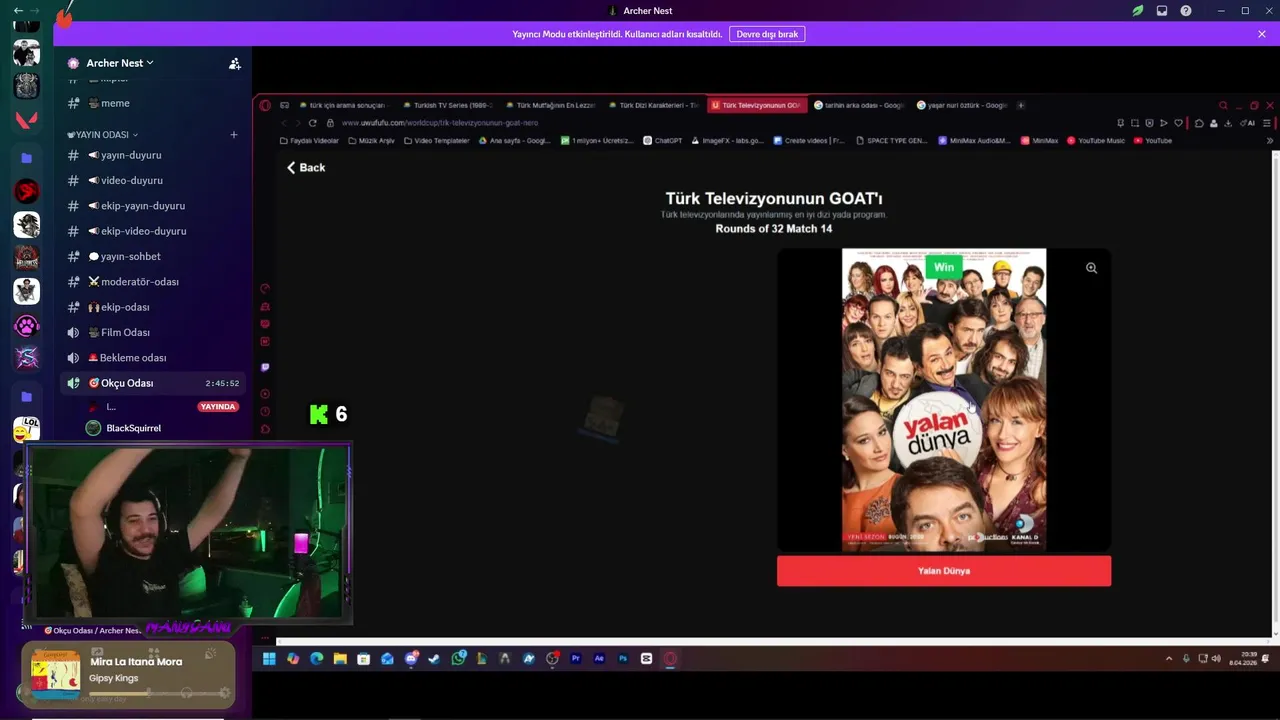Create a channel in YAYIN ODASI
The image size is (1280, 720).
(x=234, y=134)
